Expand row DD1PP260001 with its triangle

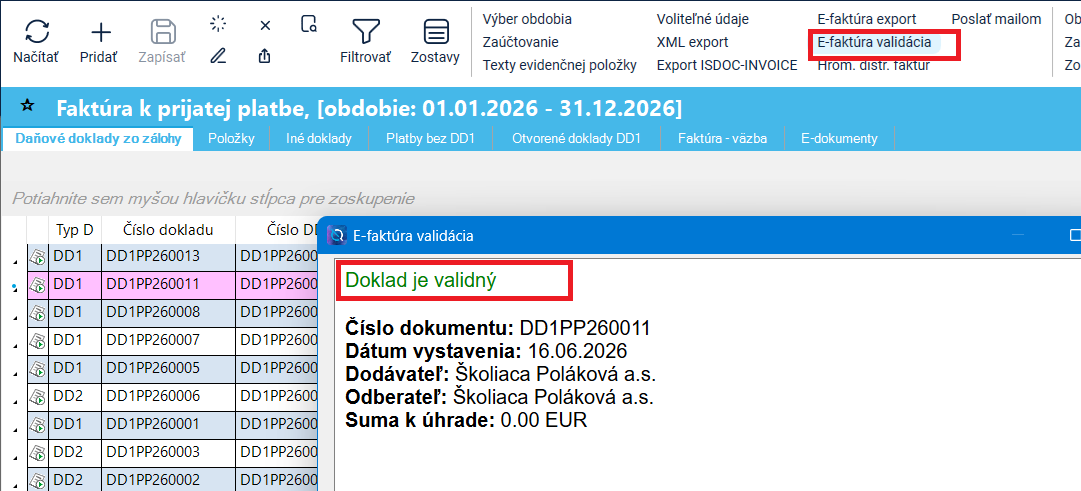tap(14, 430)
